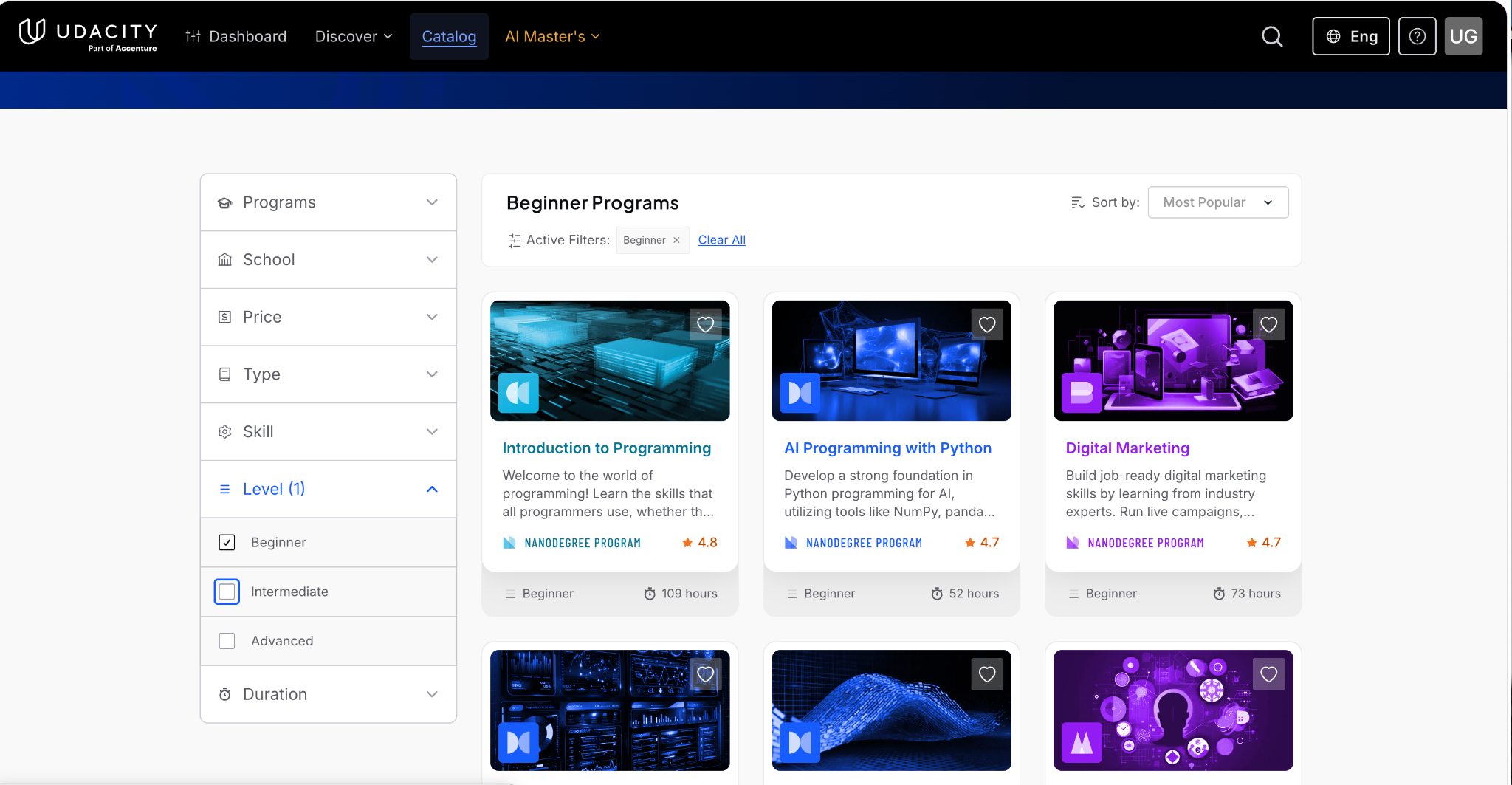Click the Price dollar icon
This screenshot has height=785, width=1512.
225,317
